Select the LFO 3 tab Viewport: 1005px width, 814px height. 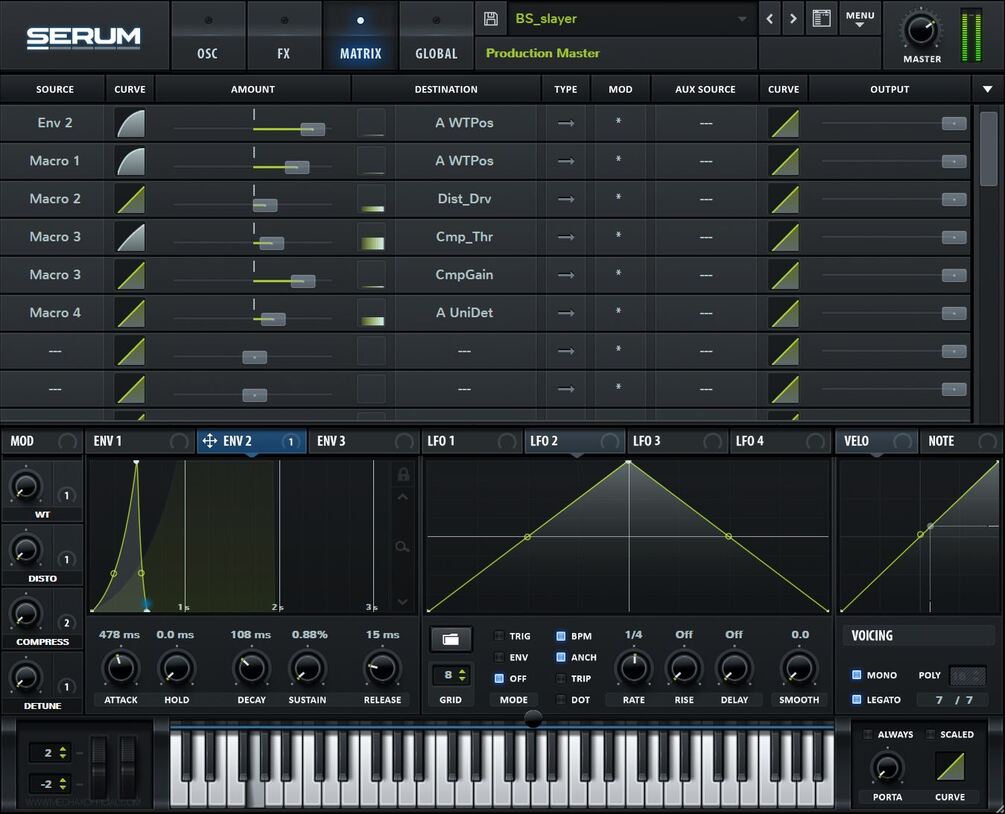[677, 441]
